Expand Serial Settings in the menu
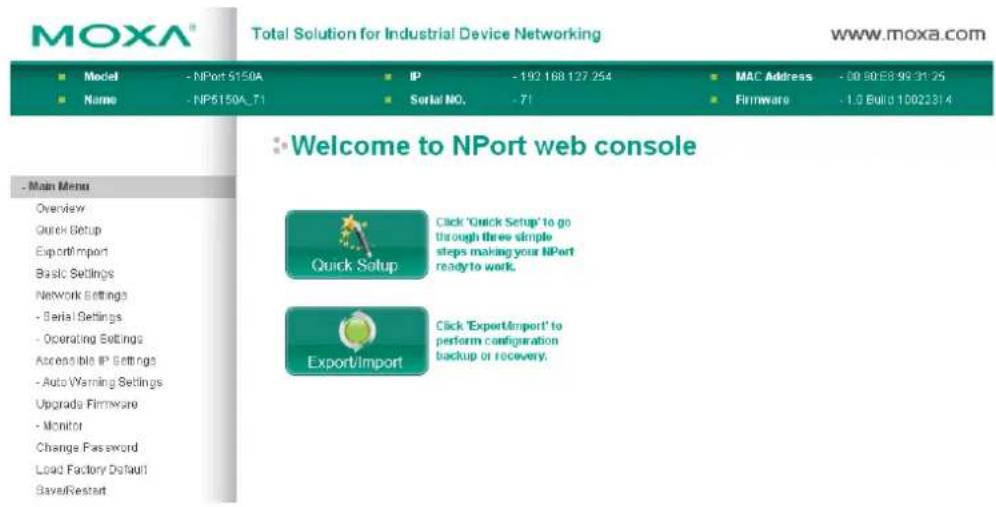The width and height of the screenshot is (996, 507). pos(79,316)
